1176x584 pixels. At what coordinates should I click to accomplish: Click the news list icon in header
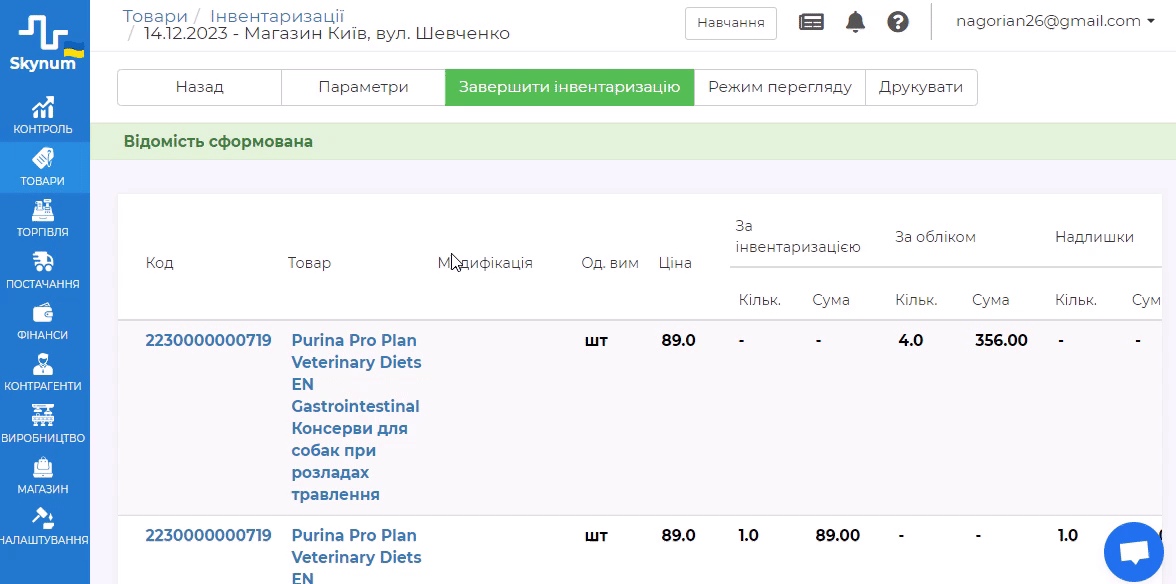(811, 22)
